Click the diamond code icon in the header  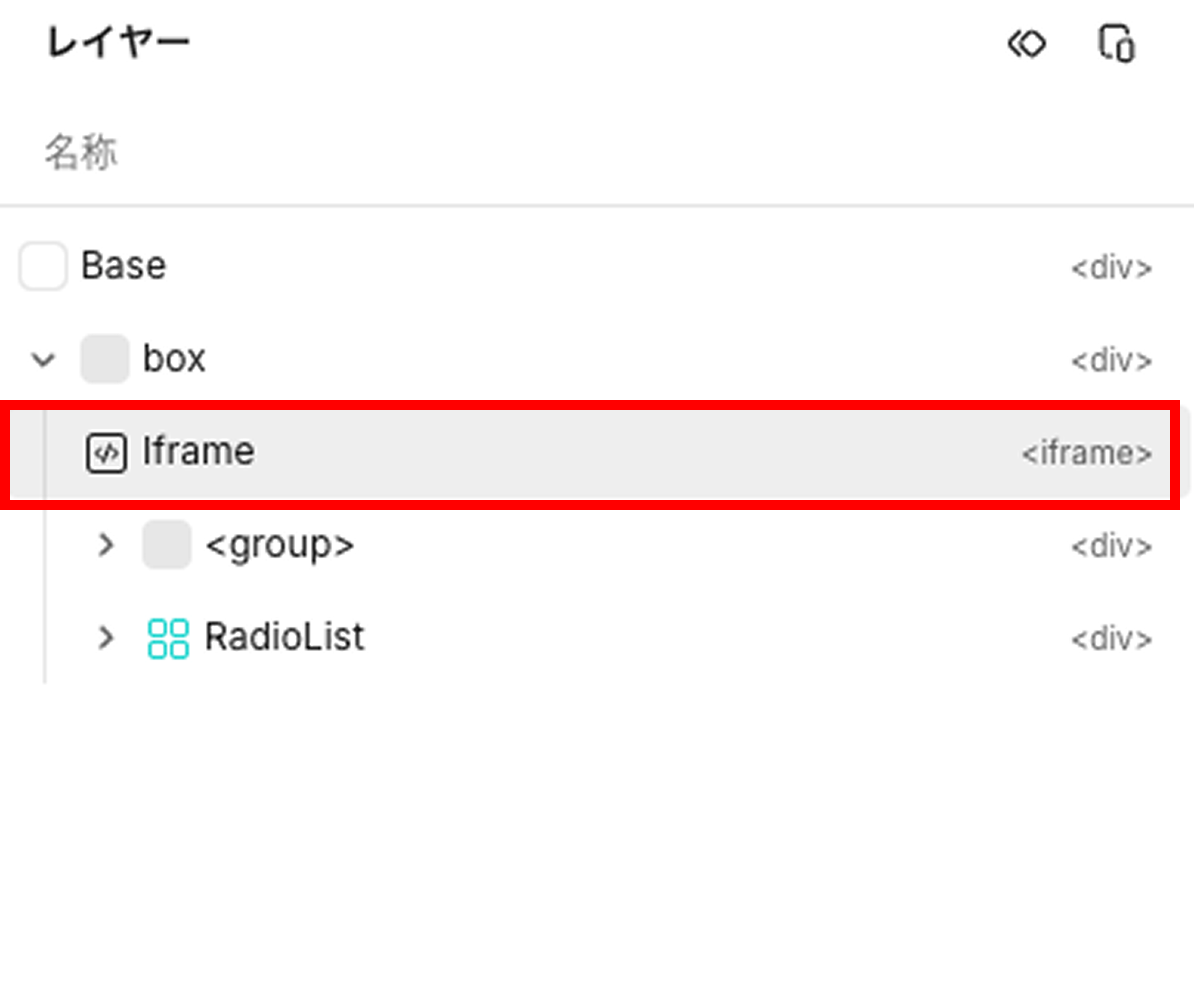point(1026,44)
